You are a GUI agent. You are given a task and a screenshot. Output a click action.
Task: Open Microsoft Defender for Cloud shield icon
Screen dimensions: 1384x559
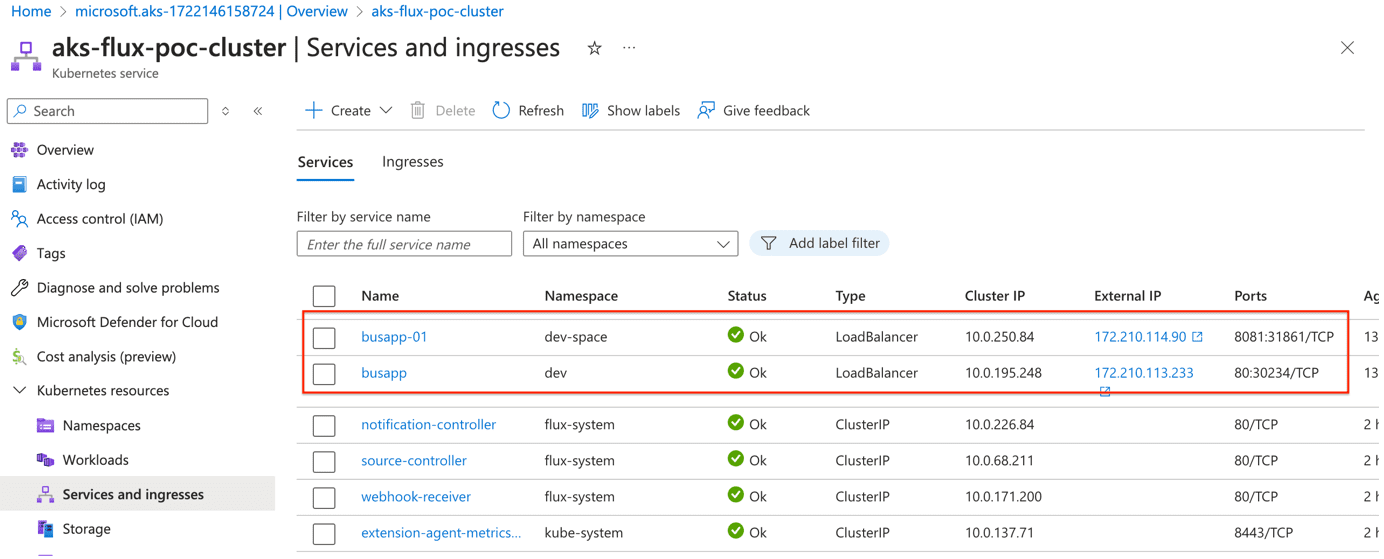point(19,322)
